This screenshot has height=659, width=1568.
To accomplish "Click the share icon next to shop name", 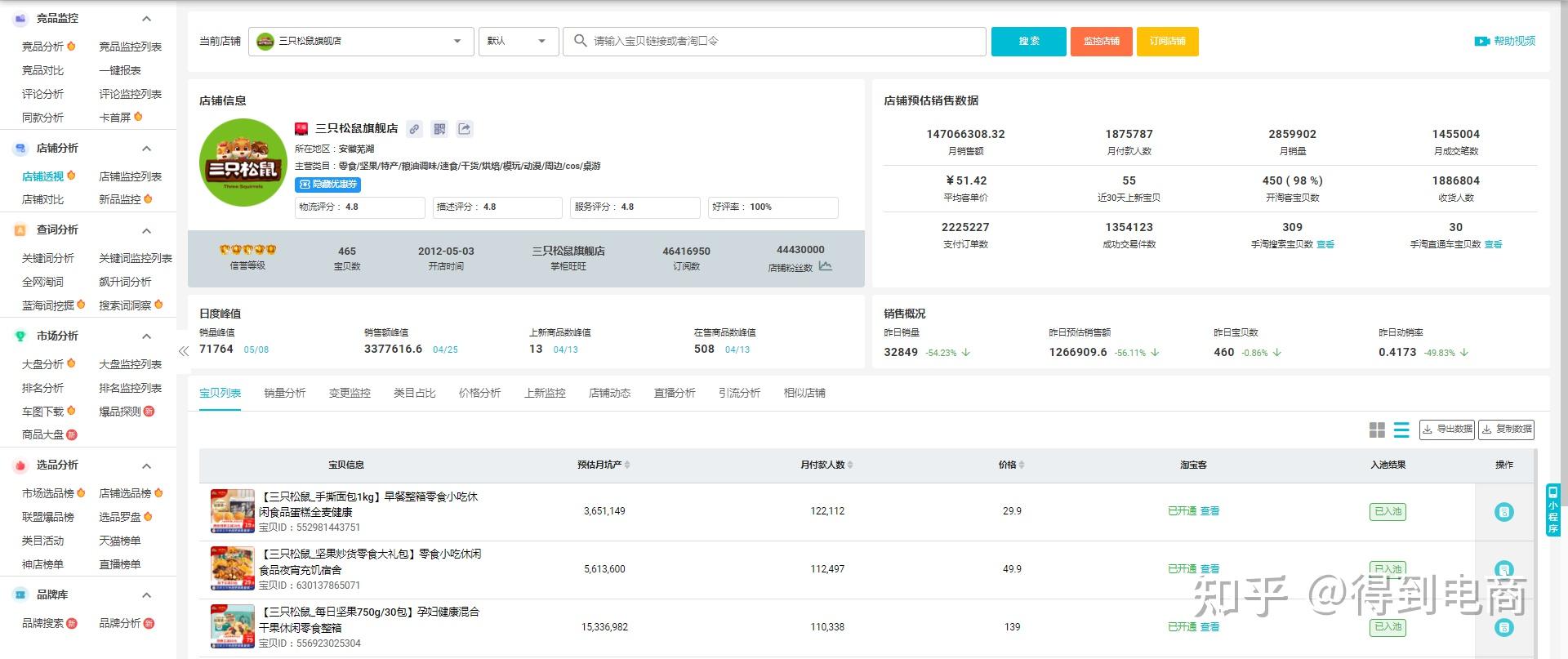I will click(465, 129).
